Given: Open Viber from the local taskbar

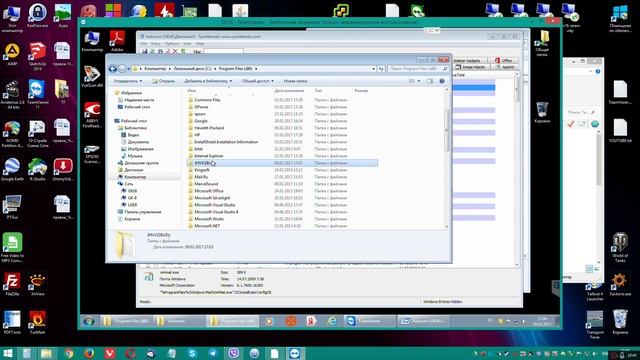Looking at the screenshot, I should [233, 353].
